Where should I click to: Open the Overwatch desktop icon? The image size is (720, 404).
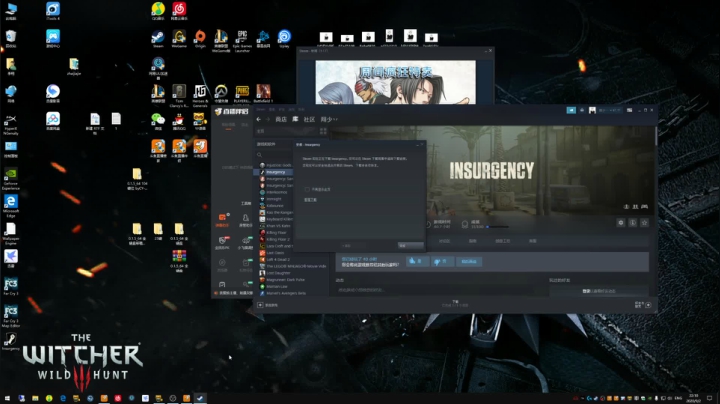(x=221, y=95)
